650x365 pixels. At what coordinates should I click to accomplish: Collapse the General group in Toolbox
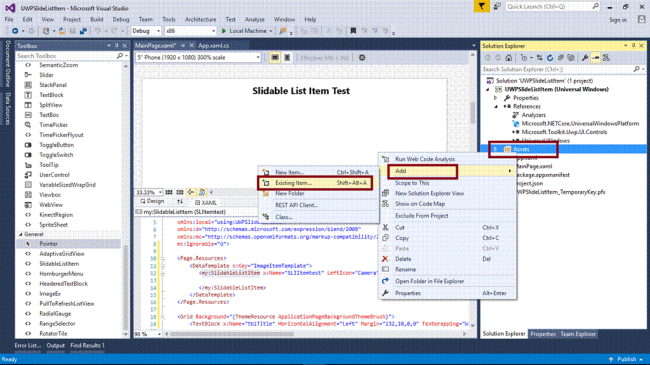click(x=21, y=234)
